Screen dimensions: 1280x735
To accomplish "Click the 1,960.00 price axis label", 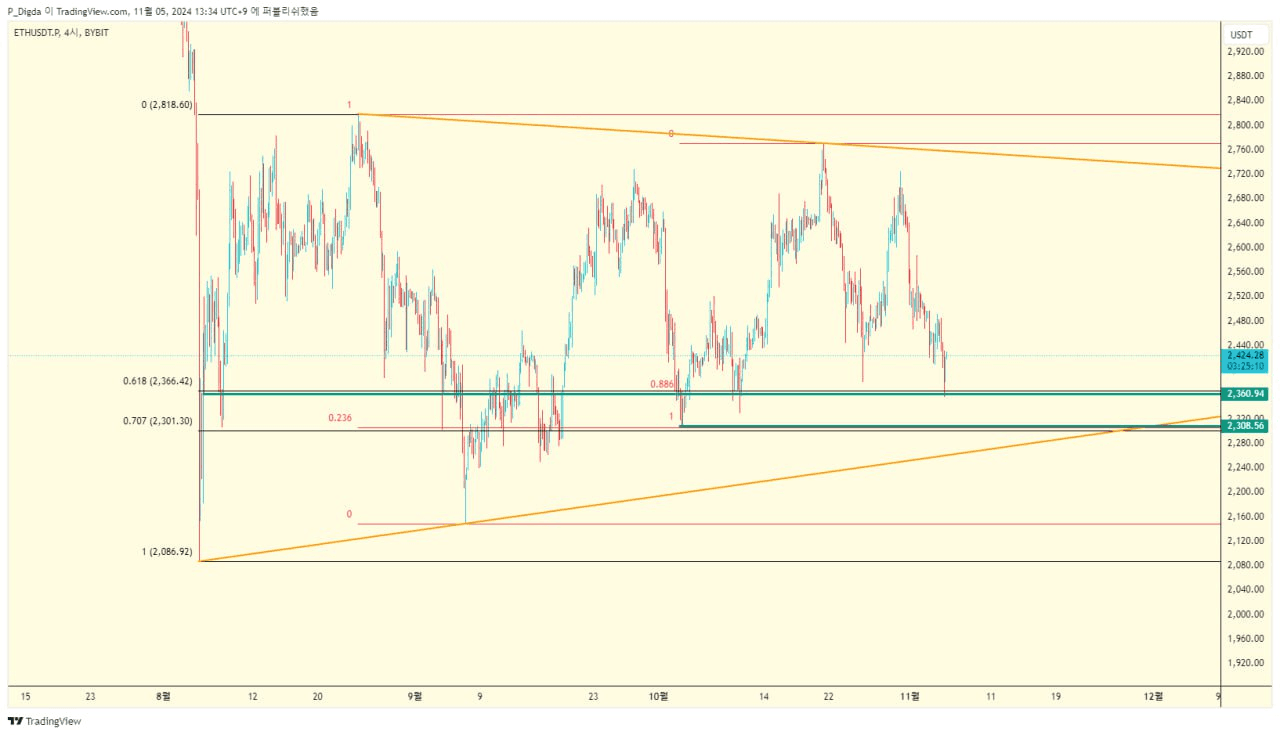I will coord(1247,638).
